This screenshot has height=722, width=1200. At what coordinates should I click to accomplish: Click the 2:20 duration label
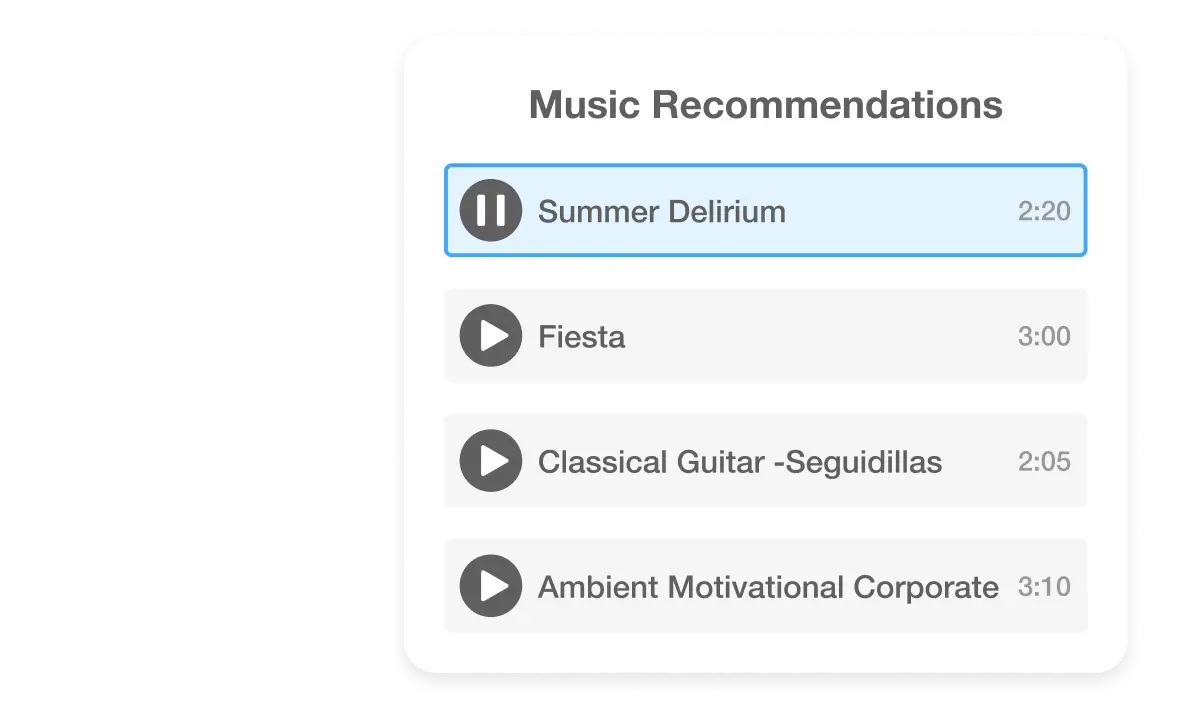1044,211
